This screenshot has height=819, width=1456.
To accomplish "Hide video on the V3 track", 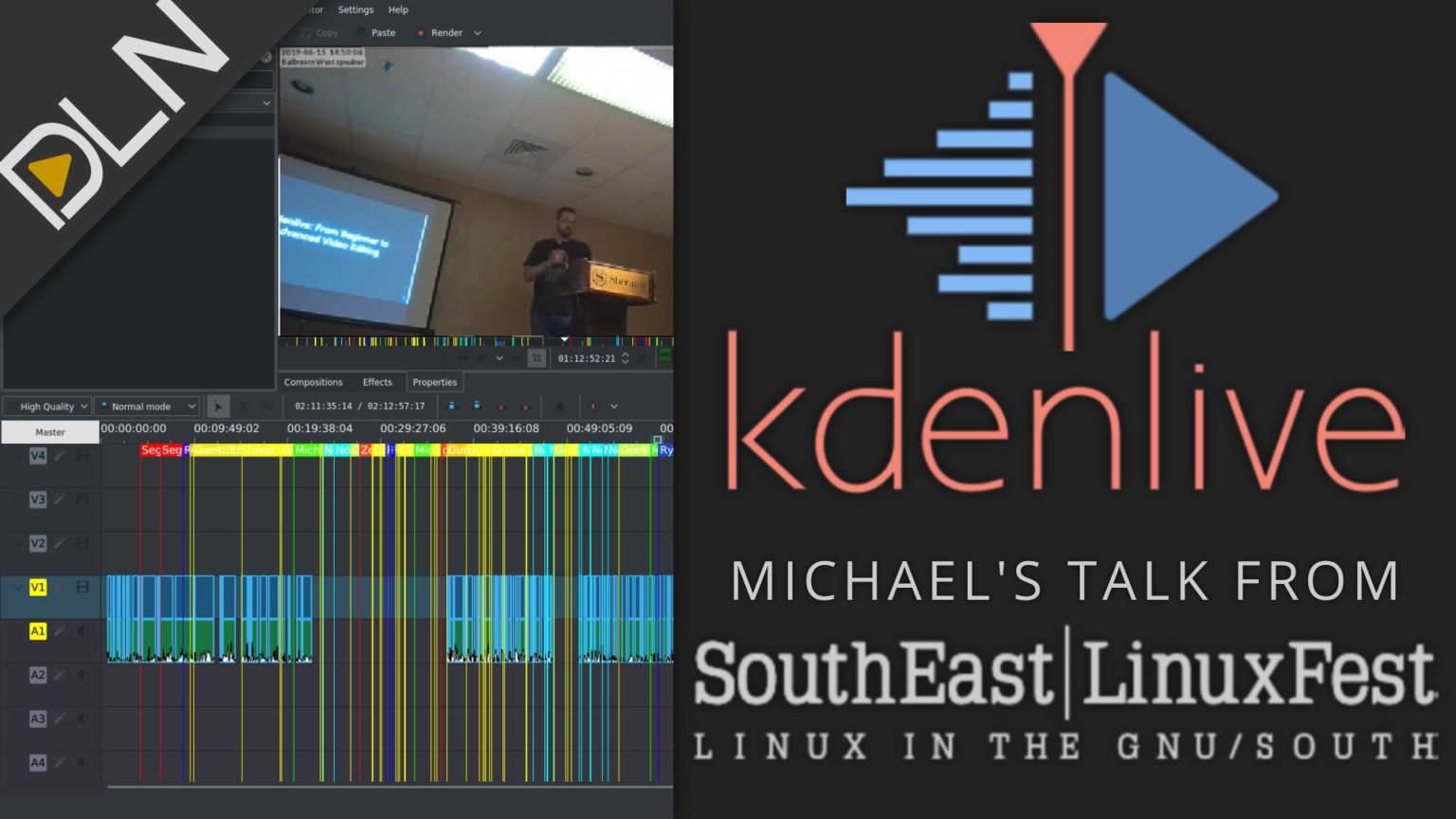I will tap(82, 500).
